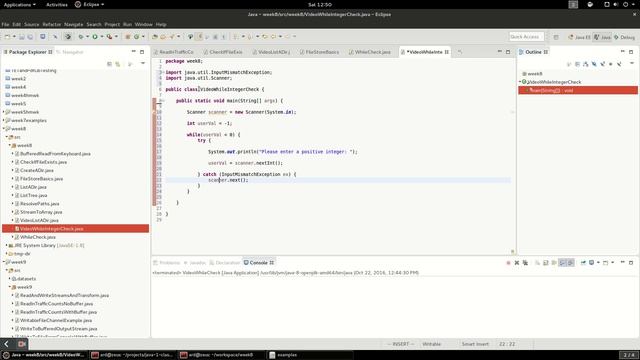The width and height of the screenshot is (640, 360).
Task: Select main(String[]) in the Outline
Action: [578, 90]
